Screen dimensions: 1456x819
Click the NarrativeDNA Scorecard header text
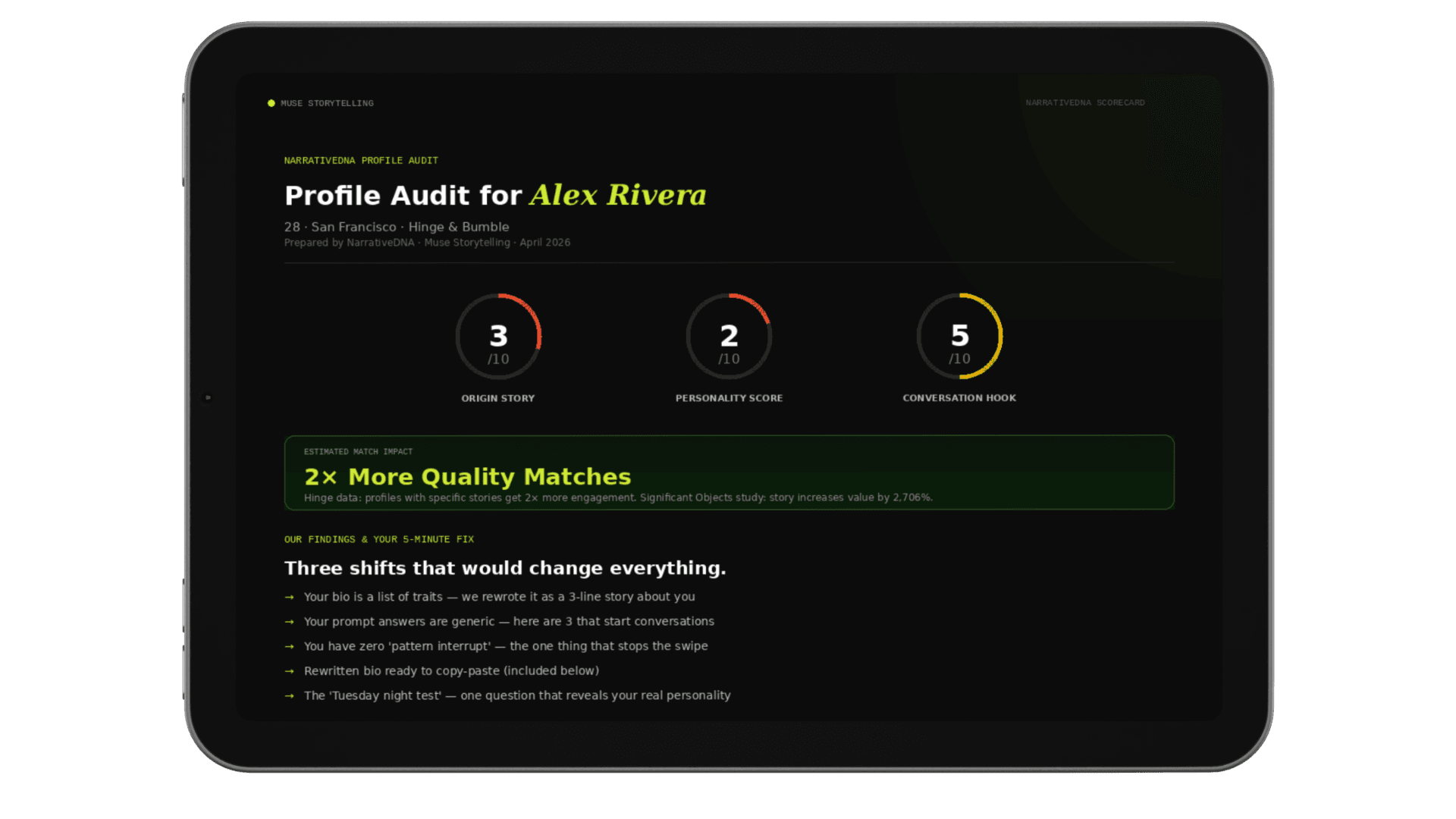1084,102
